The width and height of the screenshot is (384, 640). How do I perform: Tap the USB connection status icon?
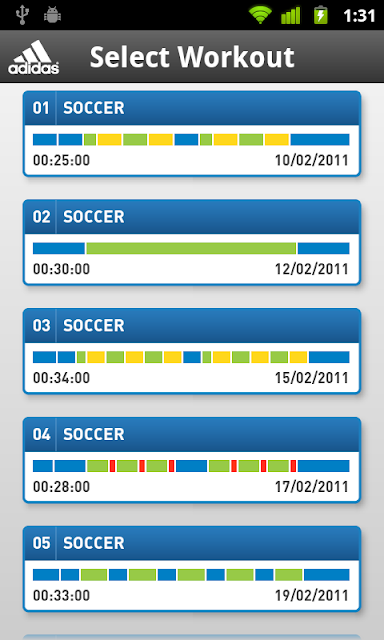22,15
